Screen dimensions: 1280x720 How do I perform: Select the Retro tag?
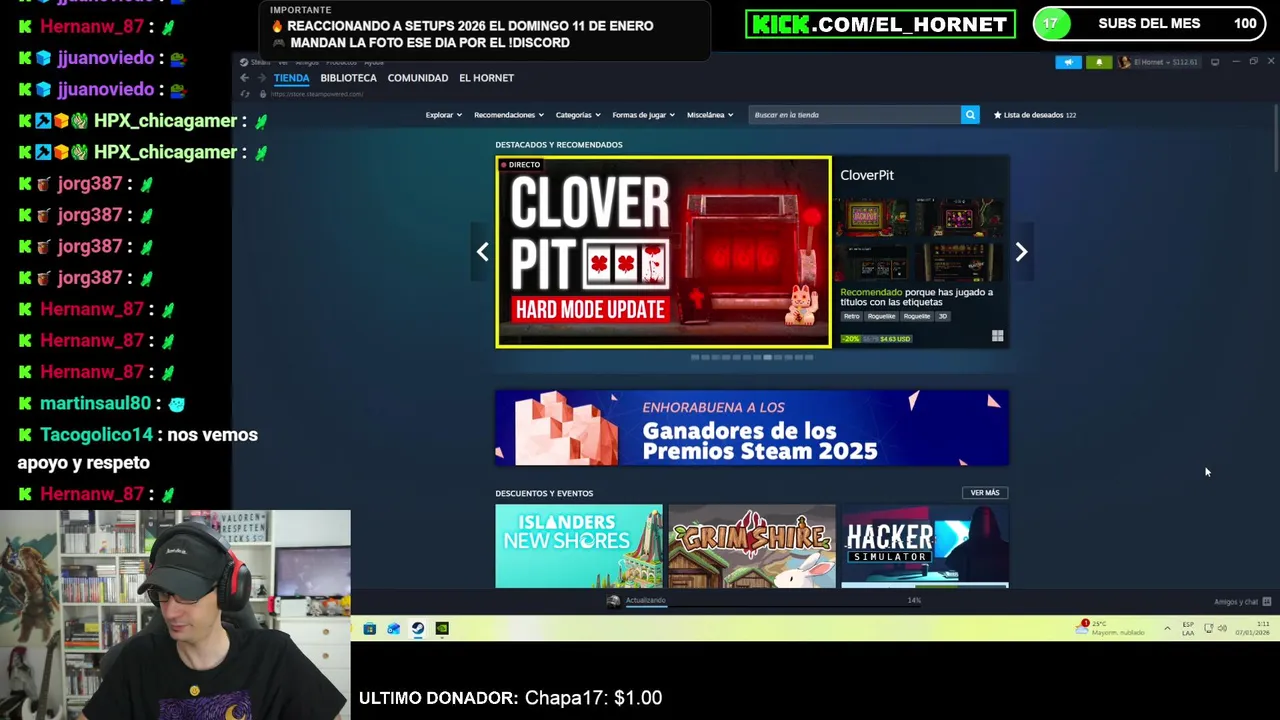(851, 316)
